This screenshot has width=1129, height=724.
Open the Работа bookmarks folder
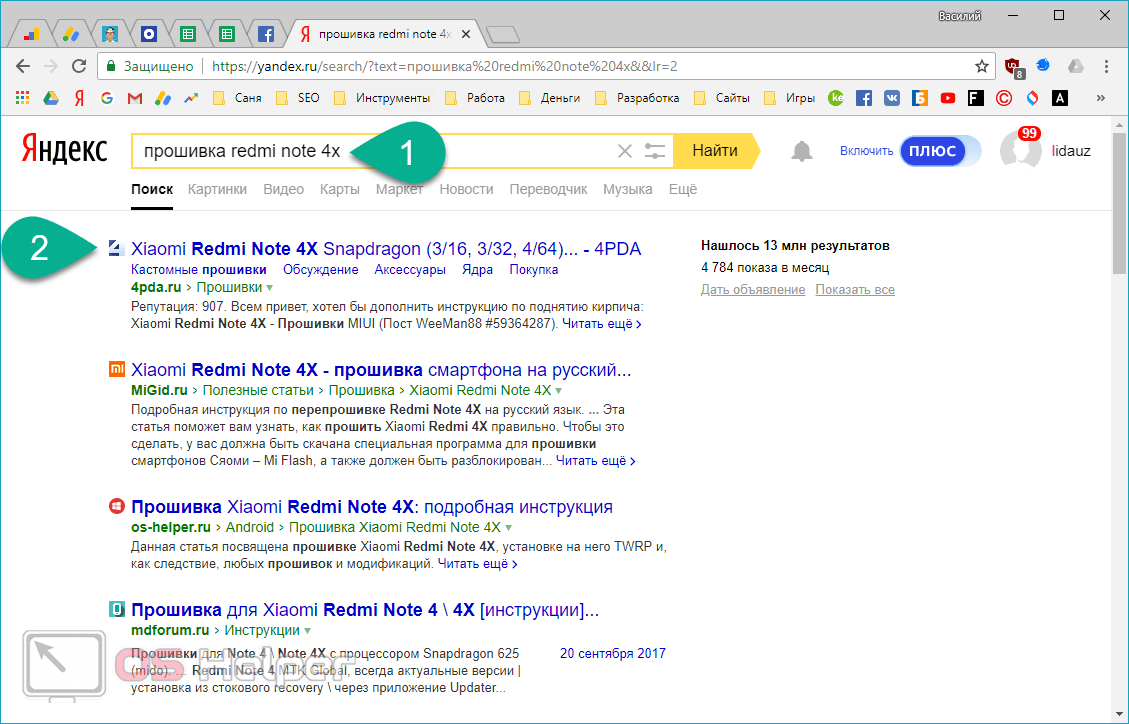coord(475,98)
